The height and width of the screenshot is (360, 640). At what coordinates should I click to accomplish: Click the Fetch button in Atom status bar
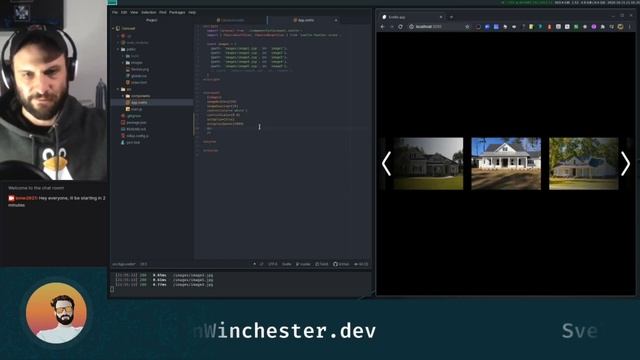point(322,264)
